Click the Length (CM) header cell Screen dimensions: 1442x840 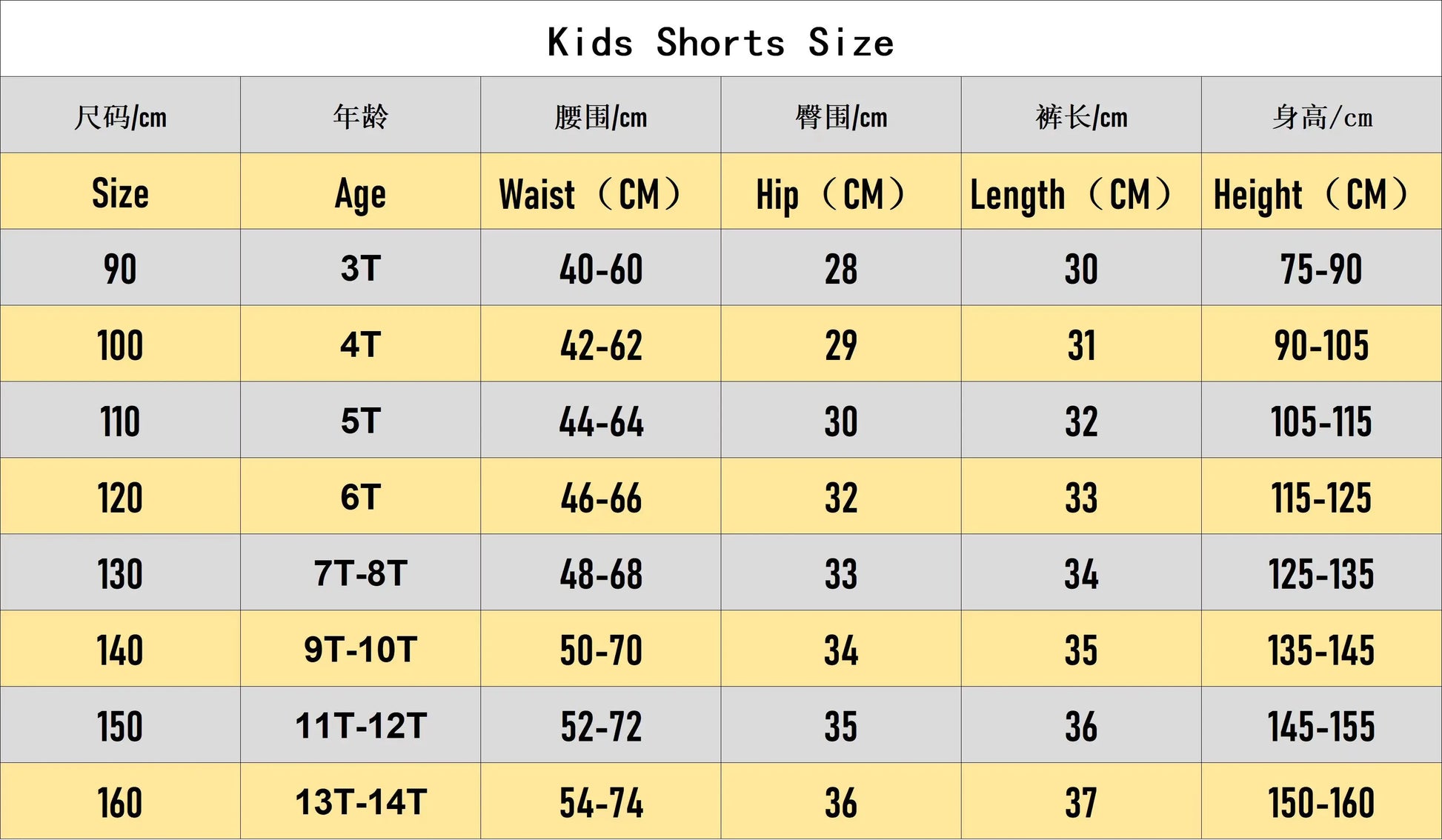[x=1081, y=191]
